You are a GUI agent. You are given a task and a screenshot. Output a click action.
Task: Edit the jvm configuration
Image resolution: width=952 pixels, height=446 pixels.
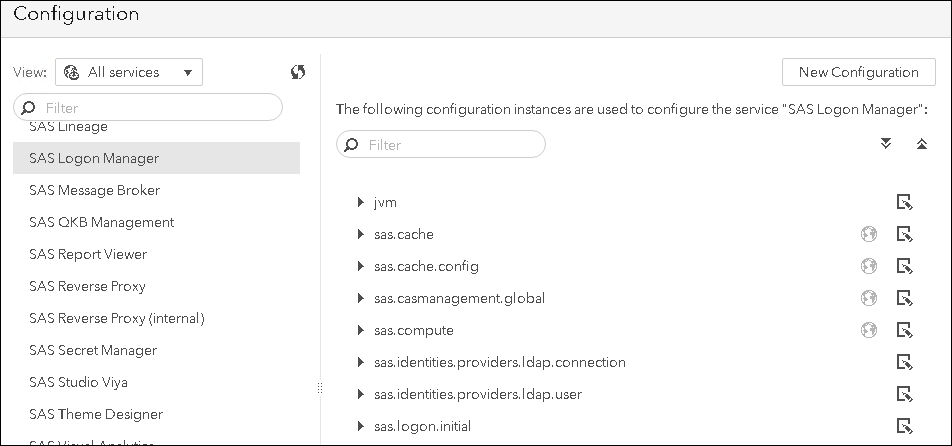905,203
